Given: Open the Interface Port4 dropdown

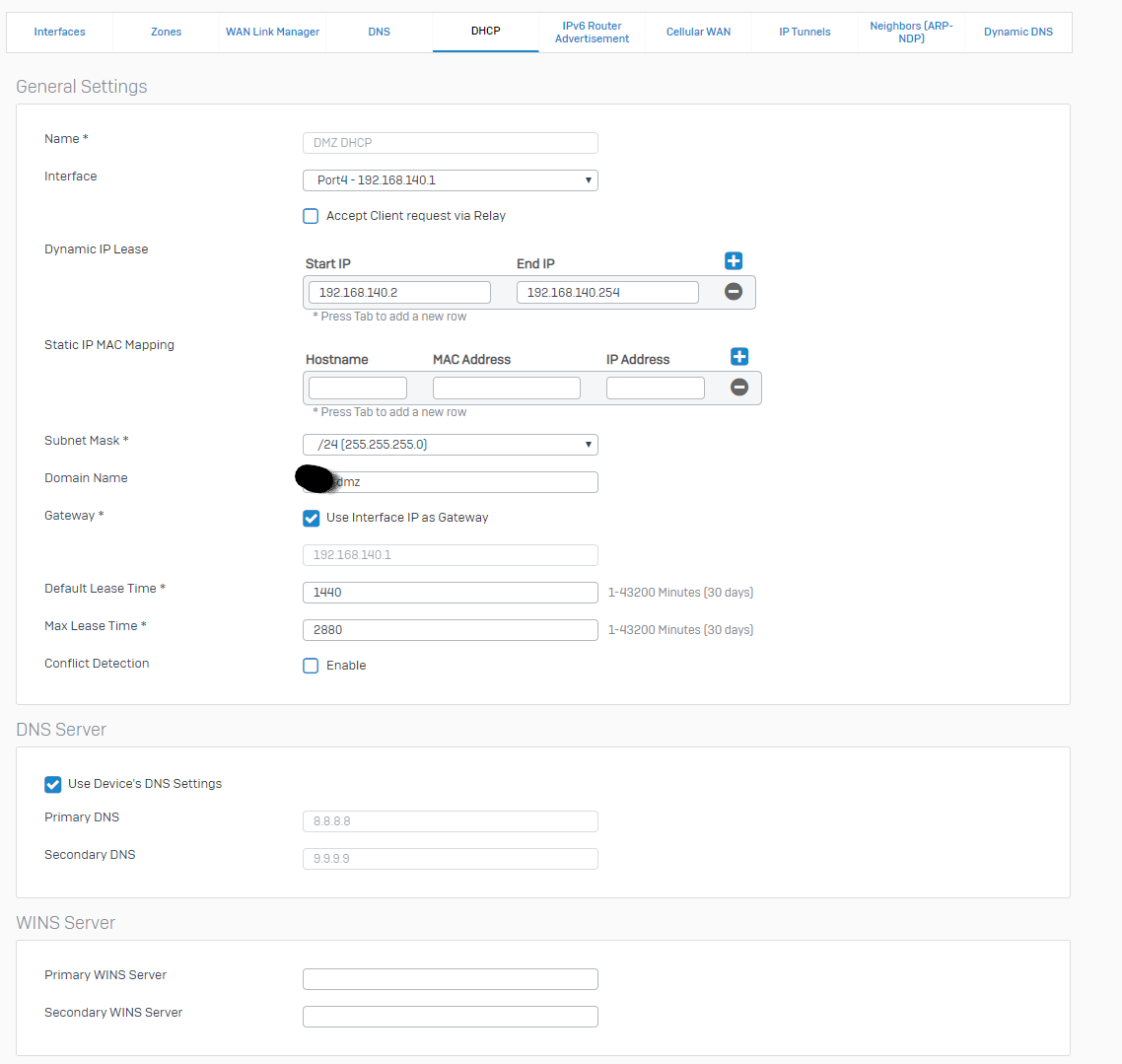Looking at the screenshot, I should pyautogui.click(x=450, y=180).
